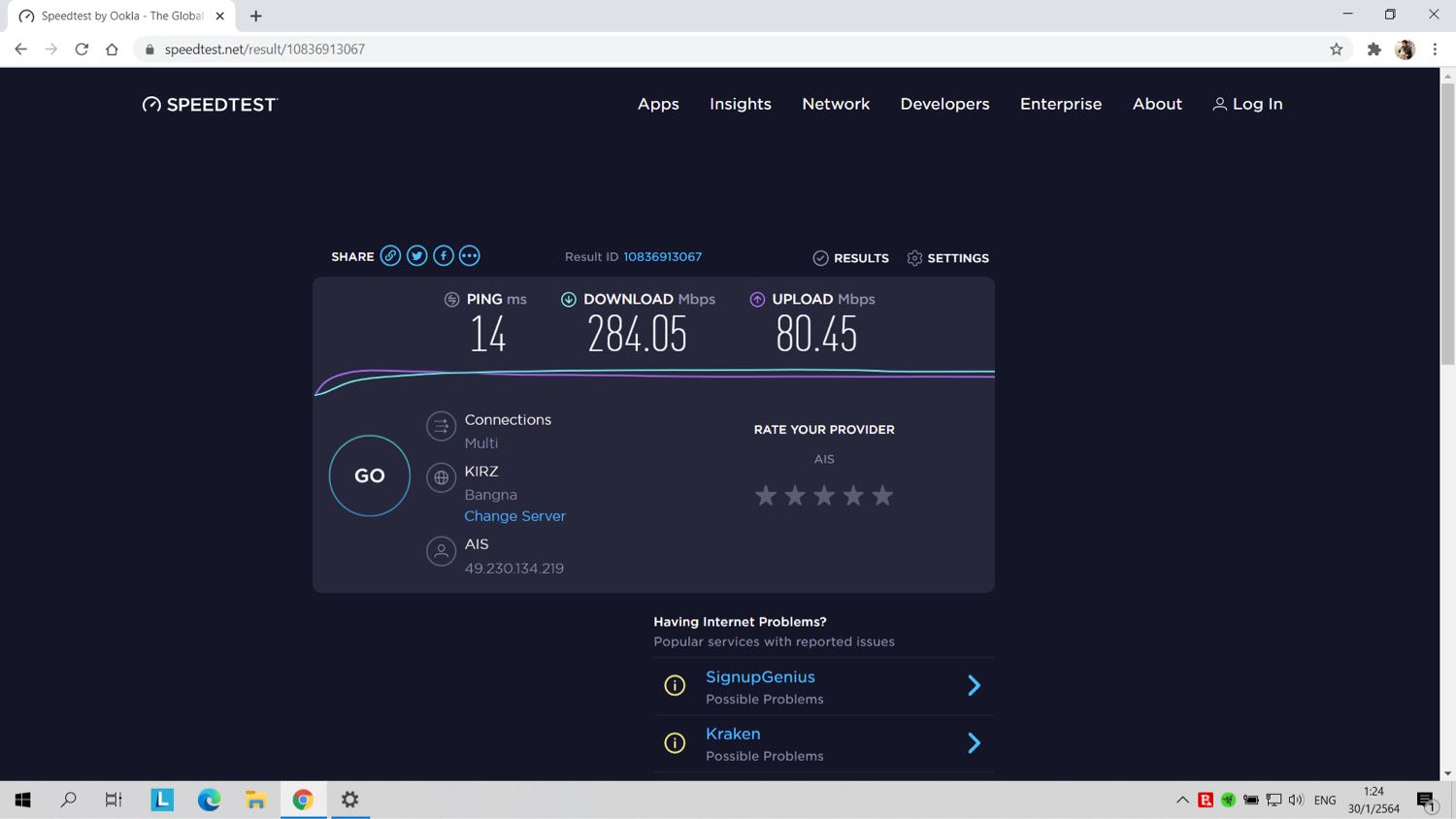The image size is (1456, 819).
Task: Open Enterprise menu
Action: 1061,104
